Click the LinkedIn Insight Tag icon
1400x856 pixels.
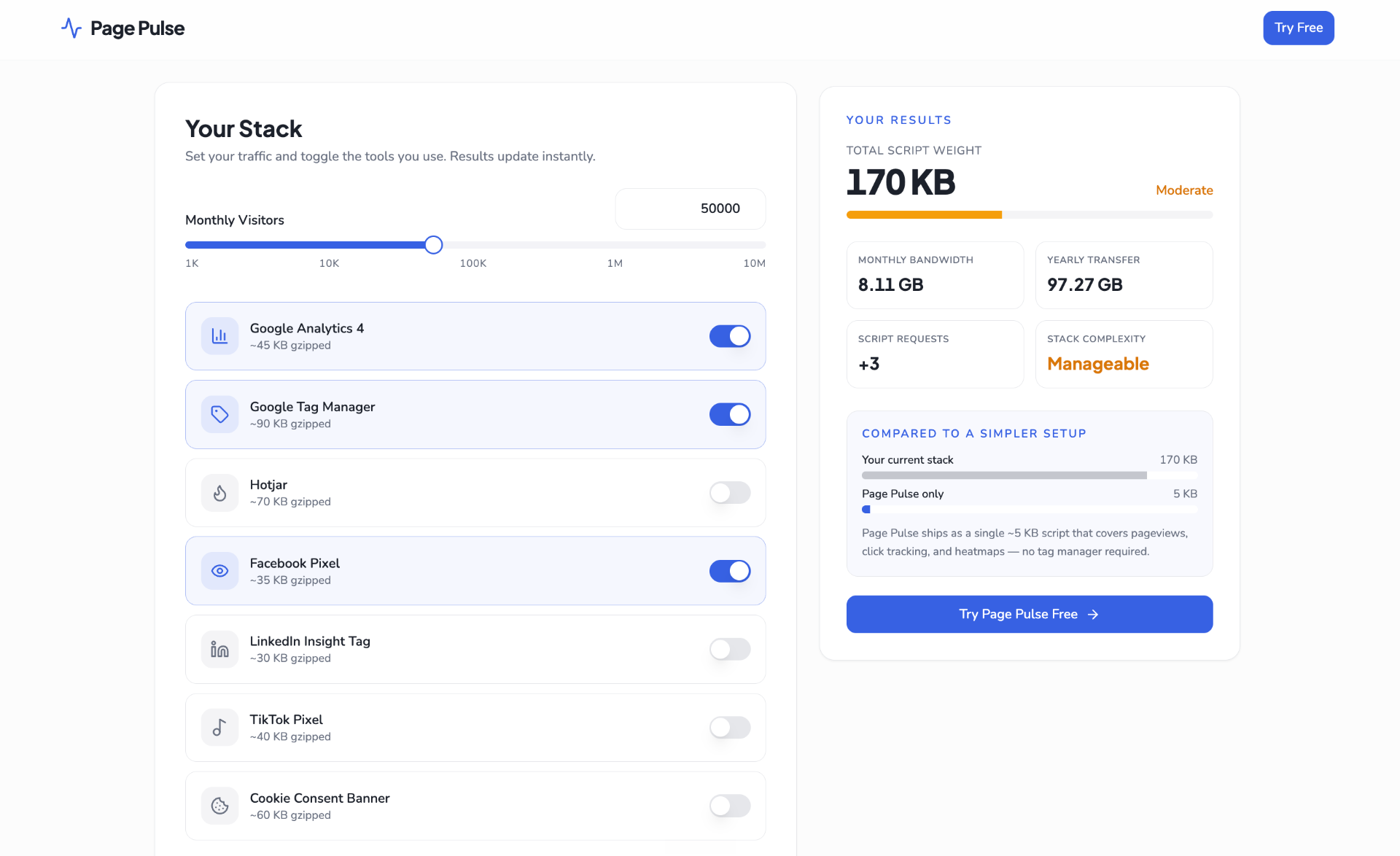pyautogui.click(x=219, y=649)
